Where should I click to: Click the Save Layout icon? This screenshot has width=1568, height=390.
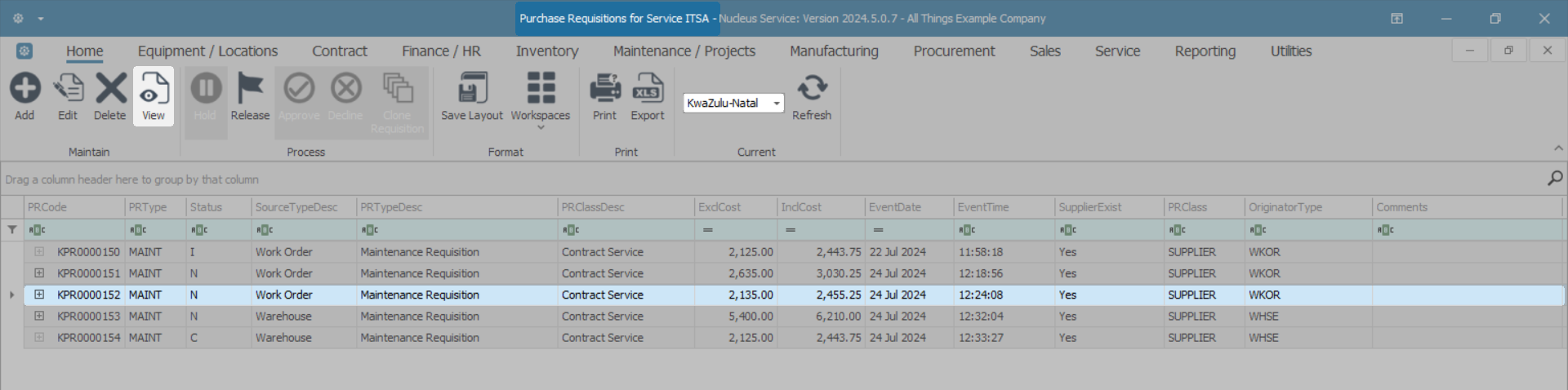click(x=472, y=88)
